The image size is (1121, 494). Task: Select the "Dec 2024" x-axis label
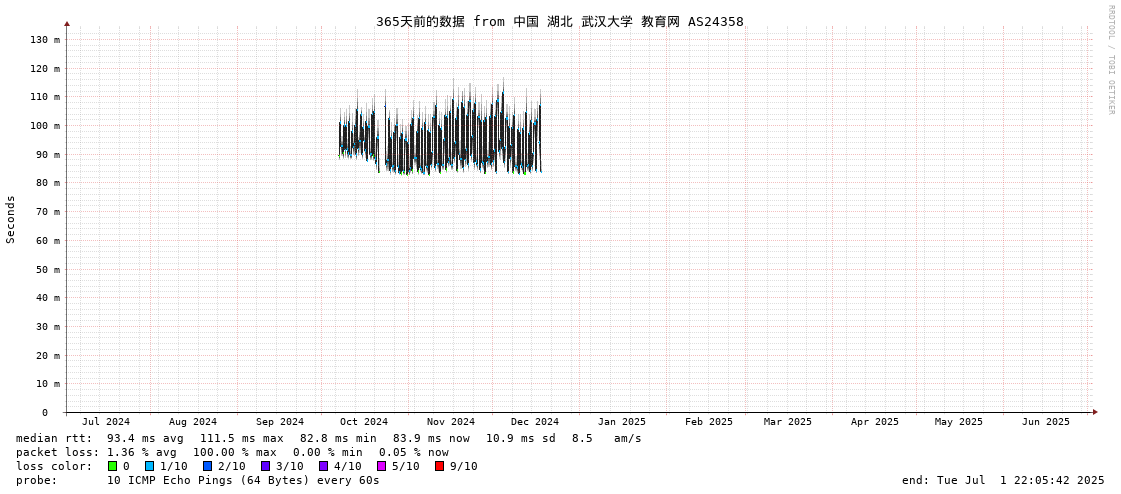(535, 422)
